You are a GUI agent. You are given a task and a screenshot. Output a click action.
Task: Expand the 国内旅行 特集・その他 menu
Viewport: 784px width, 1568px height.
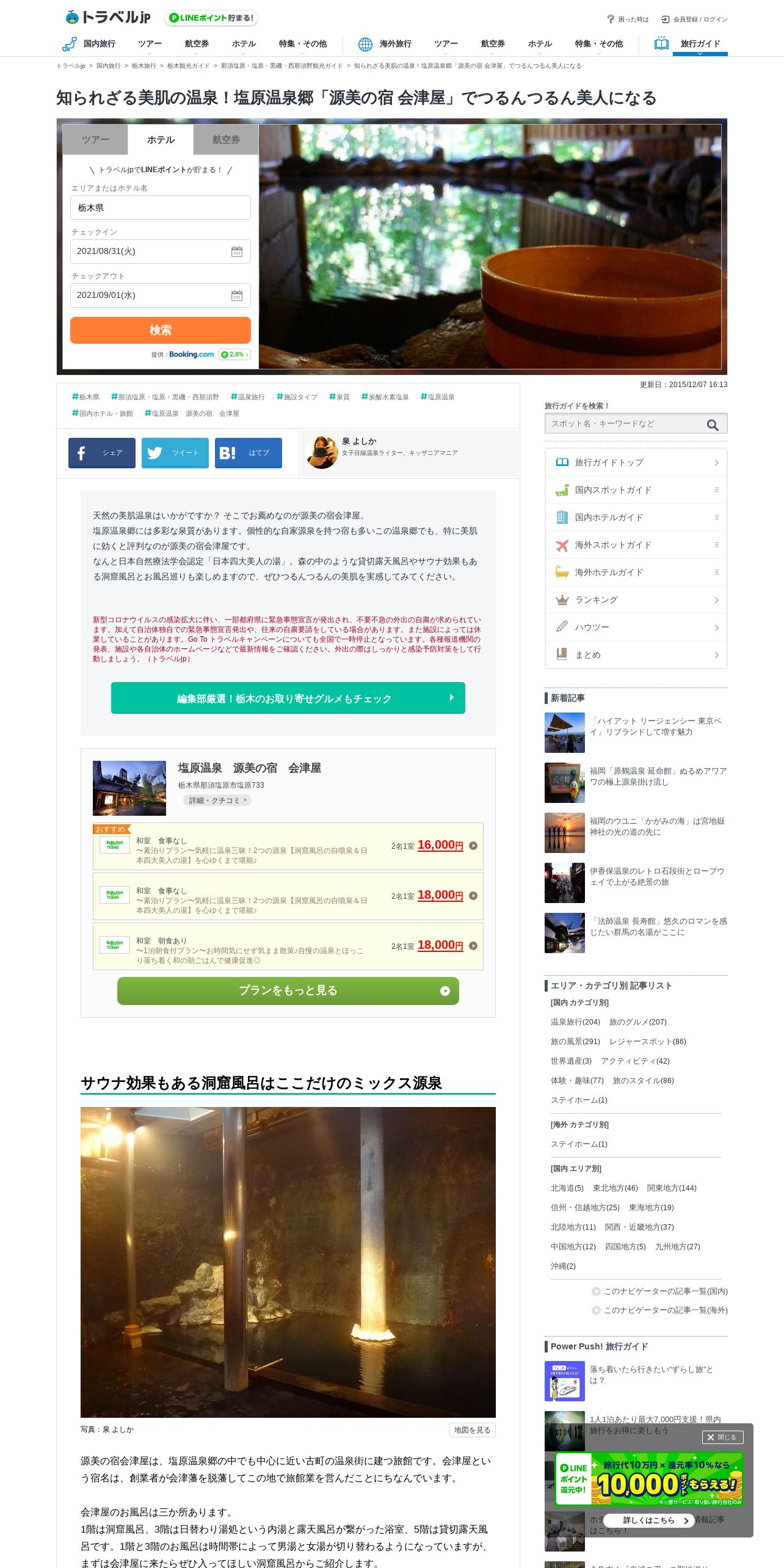(302, 45)
